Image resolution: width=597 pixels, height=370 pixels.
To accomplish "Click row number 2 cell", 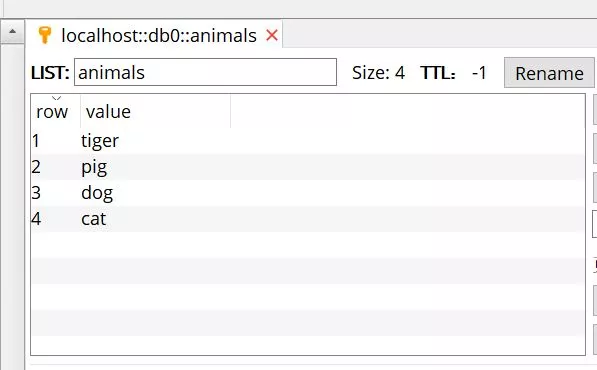I will pyautogui.click(x=36, y=167).
